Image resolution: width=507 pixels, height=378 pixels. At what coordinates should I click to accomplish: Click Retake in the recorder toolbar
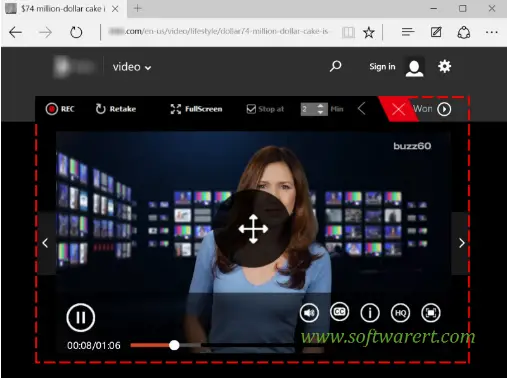tap(116, 109)
